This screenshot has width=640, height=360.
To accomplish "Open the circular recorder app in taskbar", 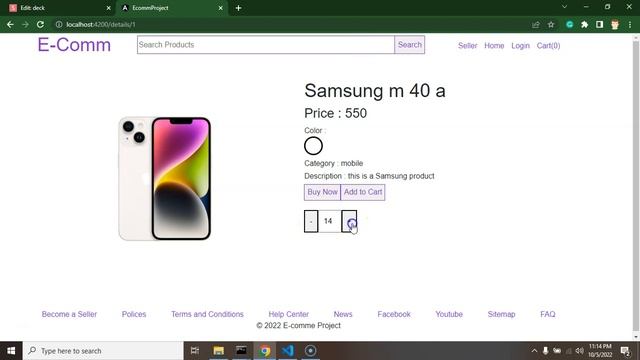I will click(x=310, y=351).
